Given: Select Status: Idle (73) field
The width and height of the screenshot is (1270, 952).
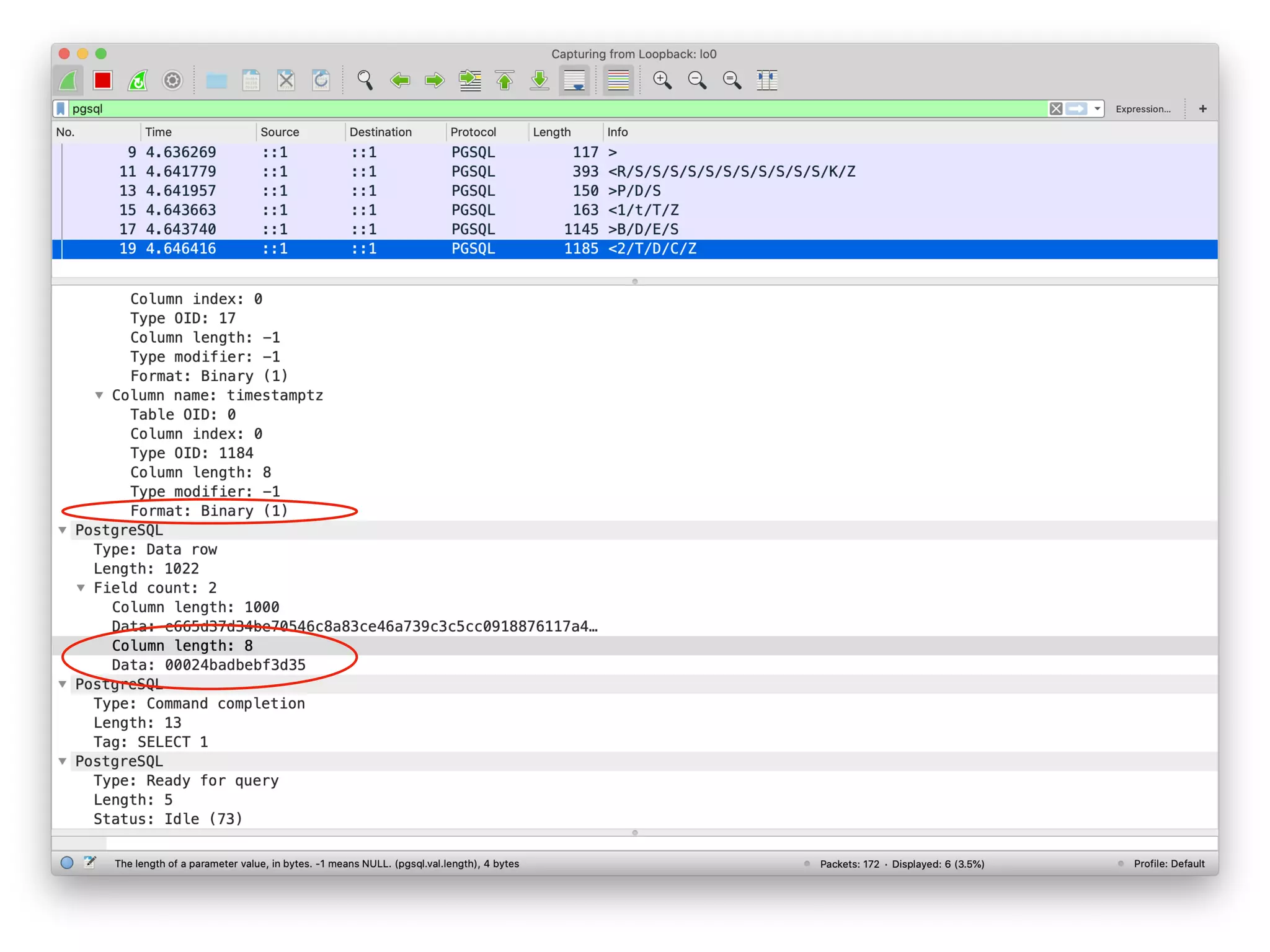Looking at the screenshot, I should (x=168, y=819).
